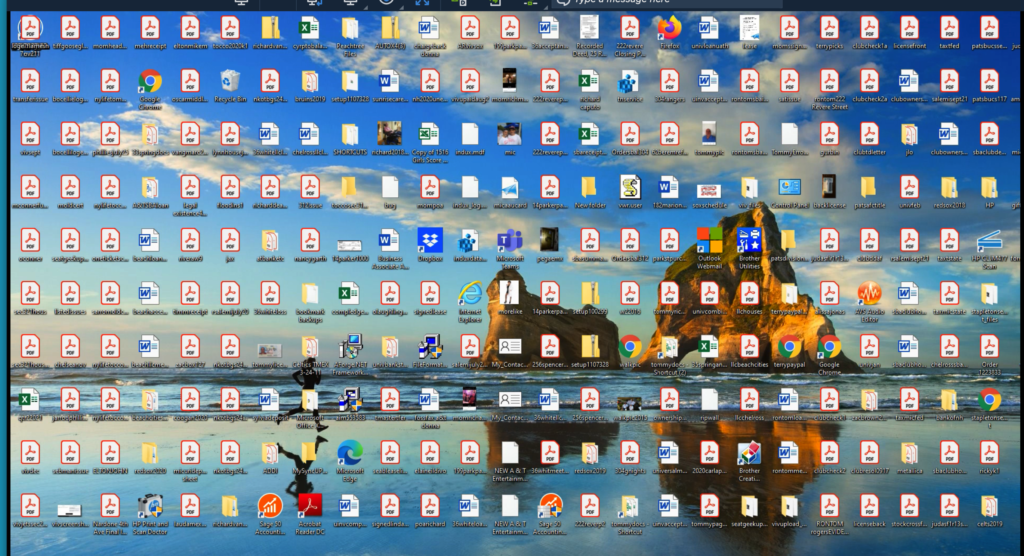The image size is (1024, 556).
Task: Select the licensefront PDF file
Action: click(909, 29)
